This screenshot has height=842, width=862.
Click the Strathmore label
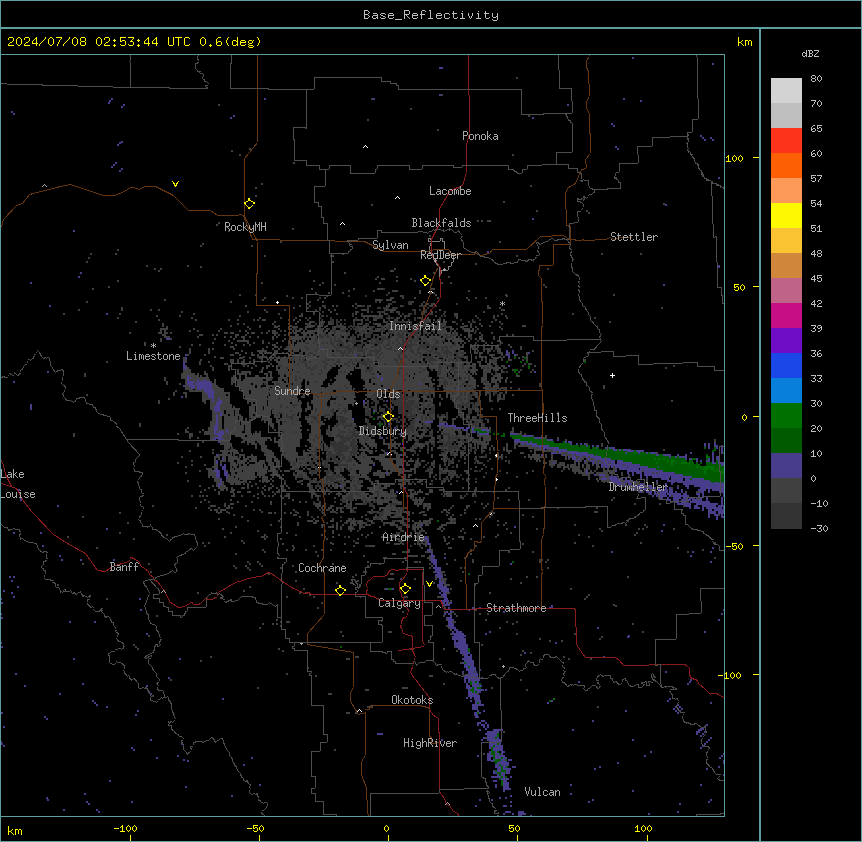click(x=516, y=608)
